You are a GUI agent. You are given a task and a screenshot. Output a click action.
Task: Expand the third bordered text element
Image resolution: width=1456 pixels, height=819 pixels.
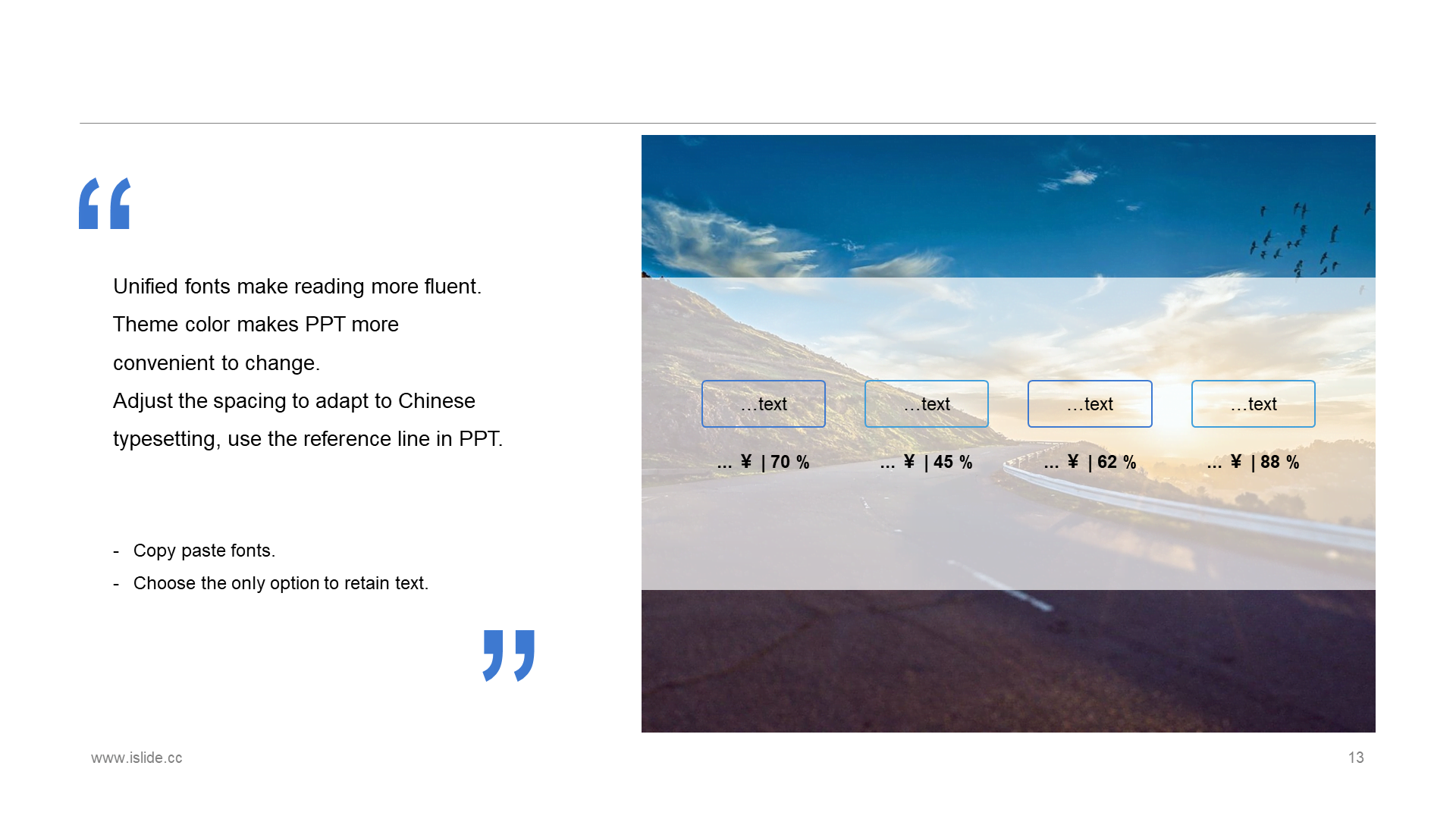pos(1091,403)
